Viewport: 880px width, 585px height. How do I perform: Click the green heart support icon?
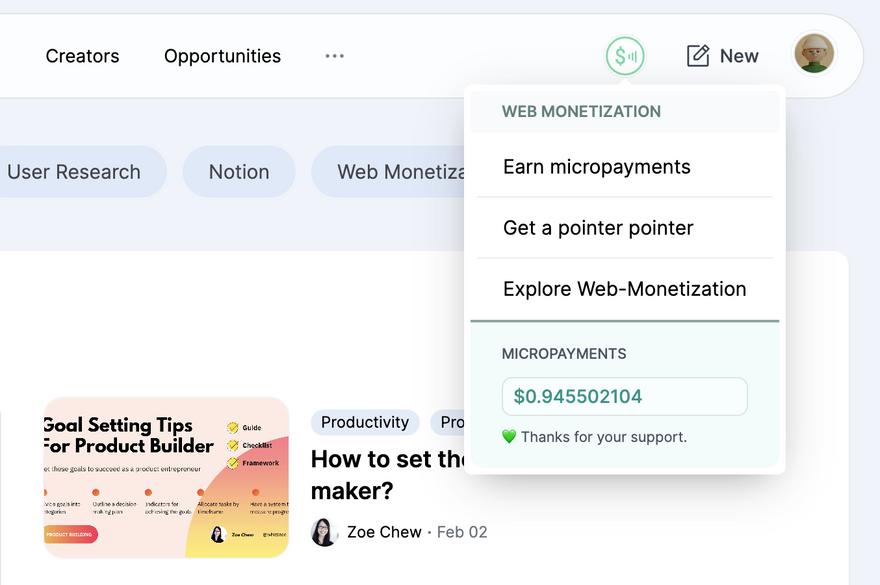[509, 437]
